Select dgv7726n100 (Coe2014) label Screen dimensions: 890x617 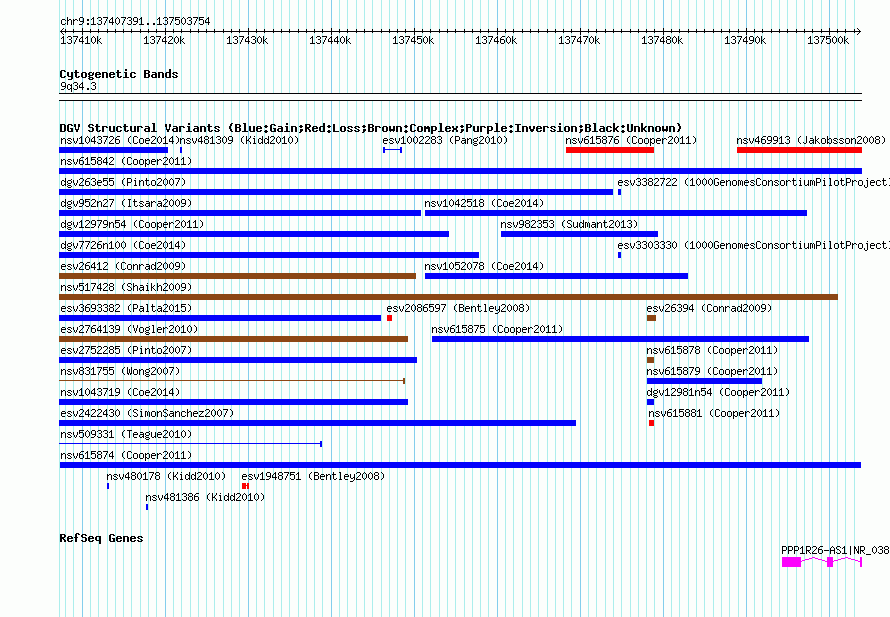click(123, 245)
